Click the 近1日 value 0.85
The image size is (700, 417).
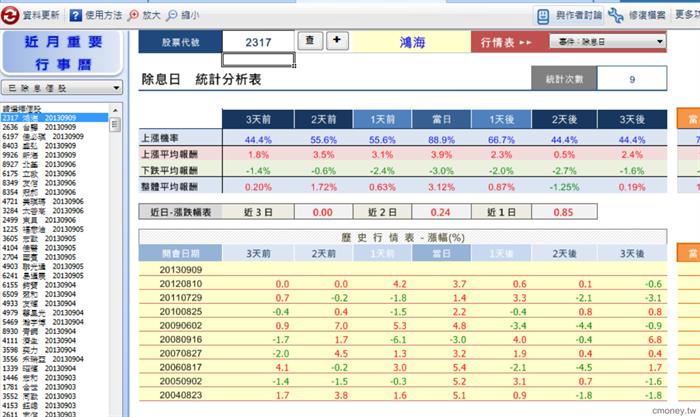click(x=564, y=213)
